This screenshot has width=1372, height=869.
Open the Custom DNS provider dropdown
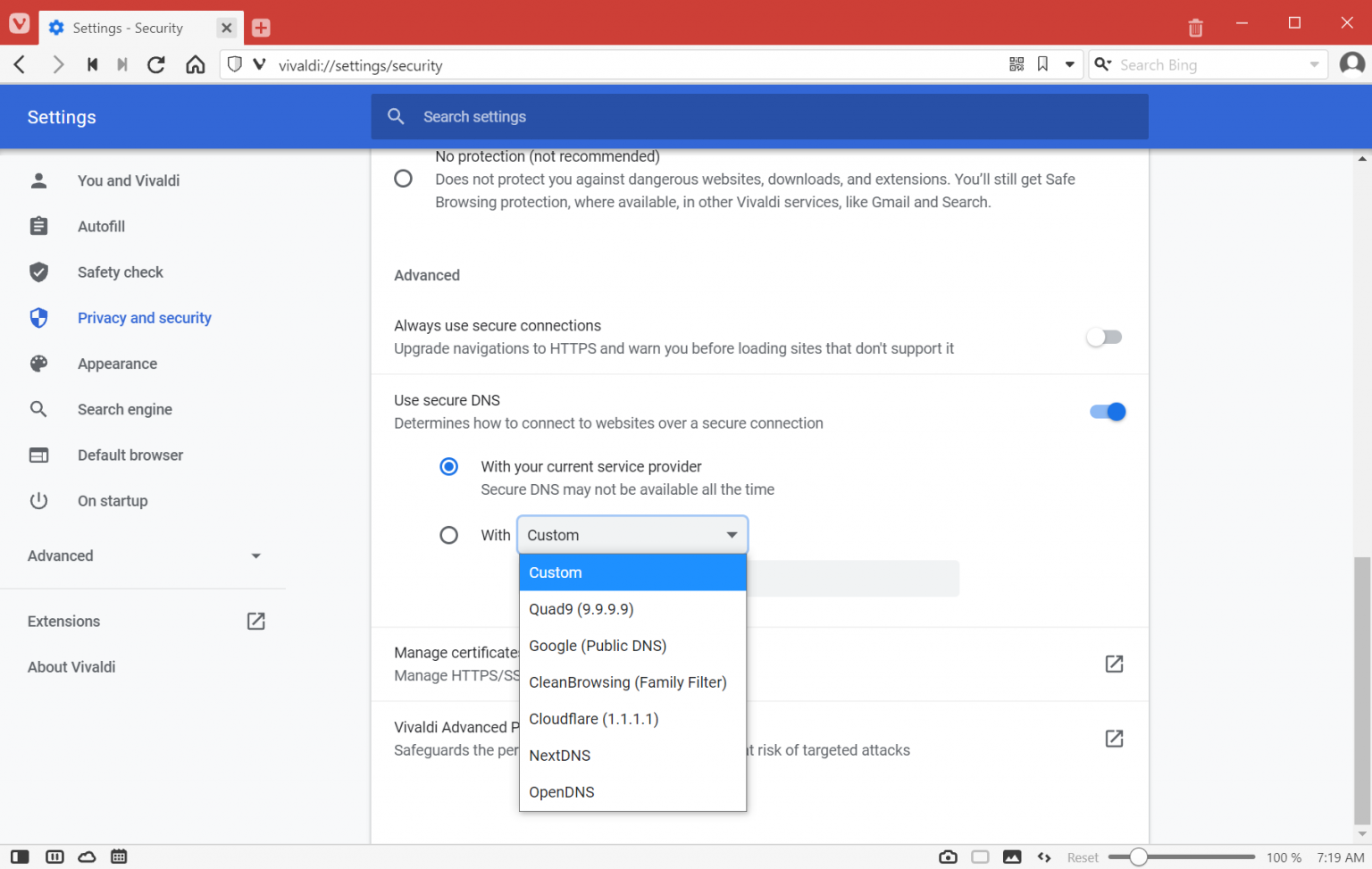tap(632, 534)
